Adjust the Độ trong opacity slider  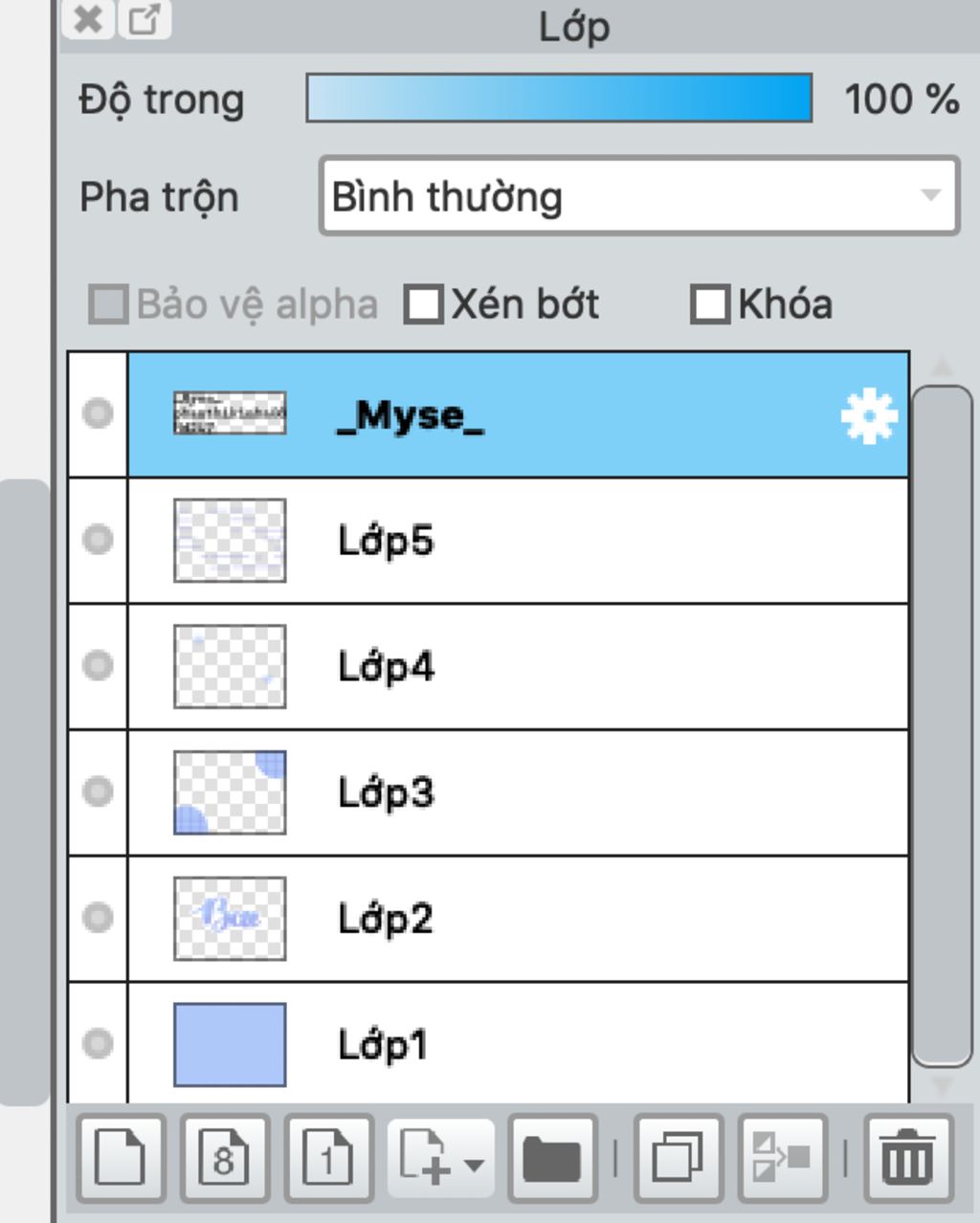(559, 98)
